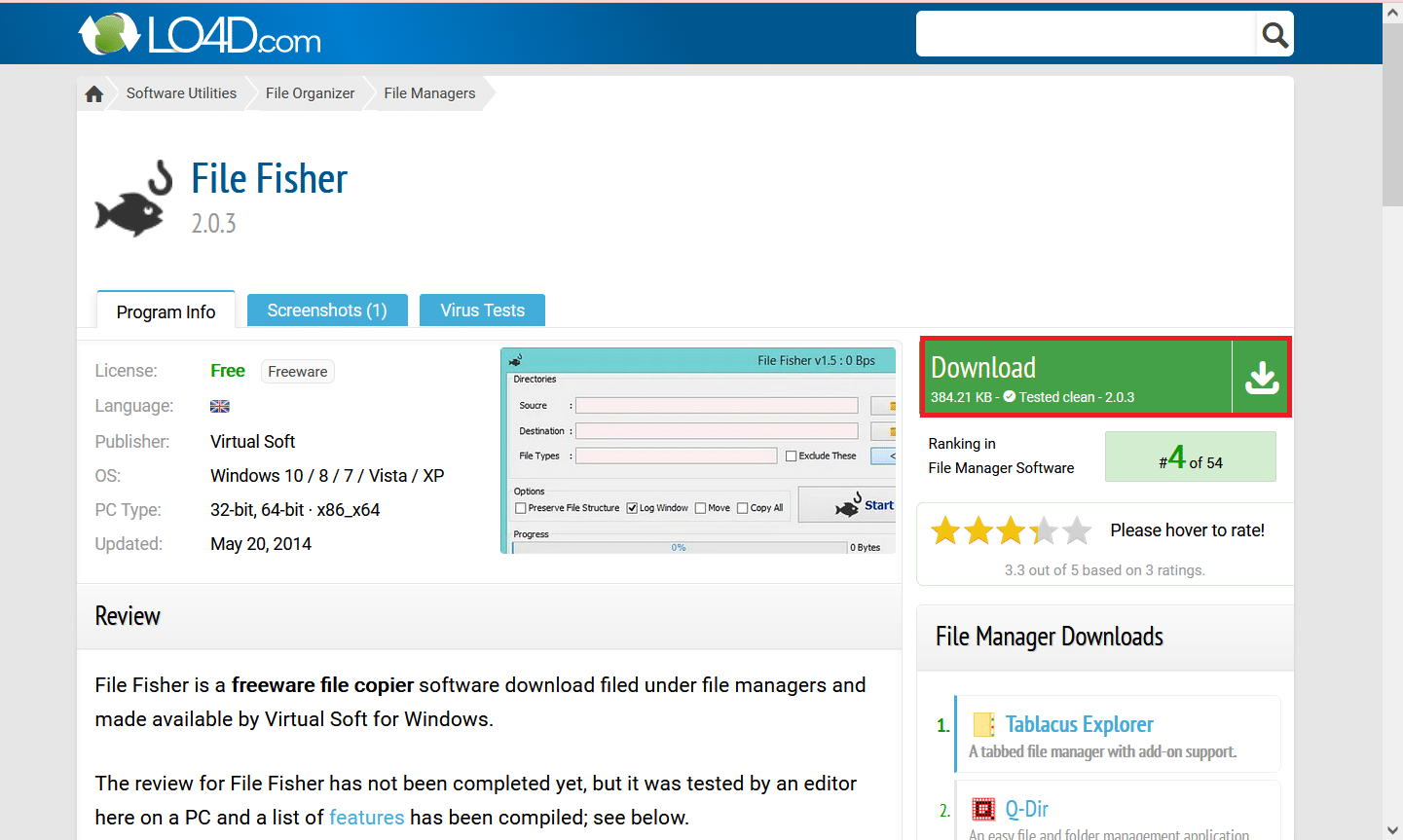Screen dimensions: 1403x840
Task: Click the version number 2.0.3
Action: click(213, 223)
